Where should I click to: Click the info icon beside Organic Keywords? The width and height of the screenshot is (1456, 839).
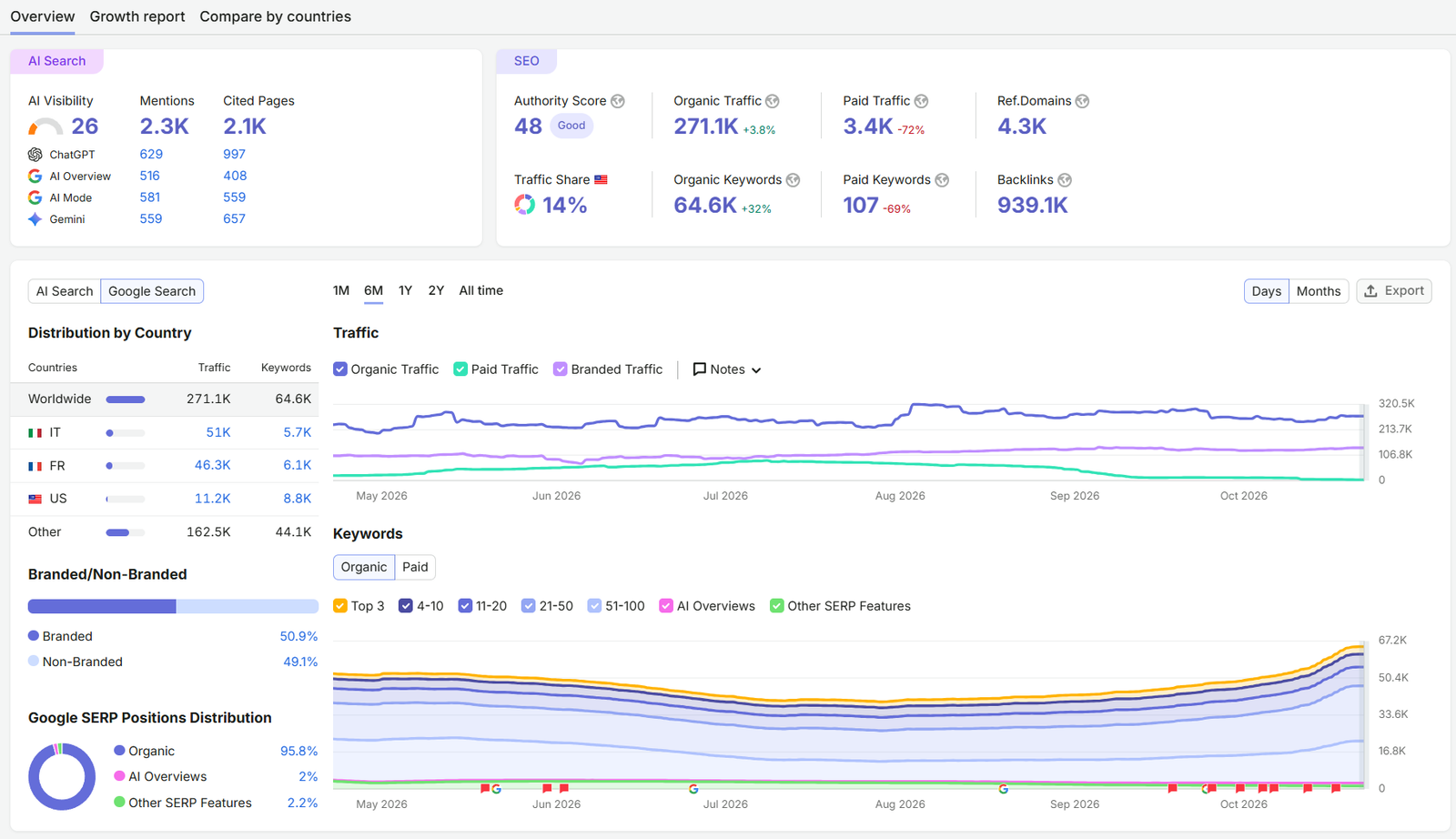(x=793, y=180)
